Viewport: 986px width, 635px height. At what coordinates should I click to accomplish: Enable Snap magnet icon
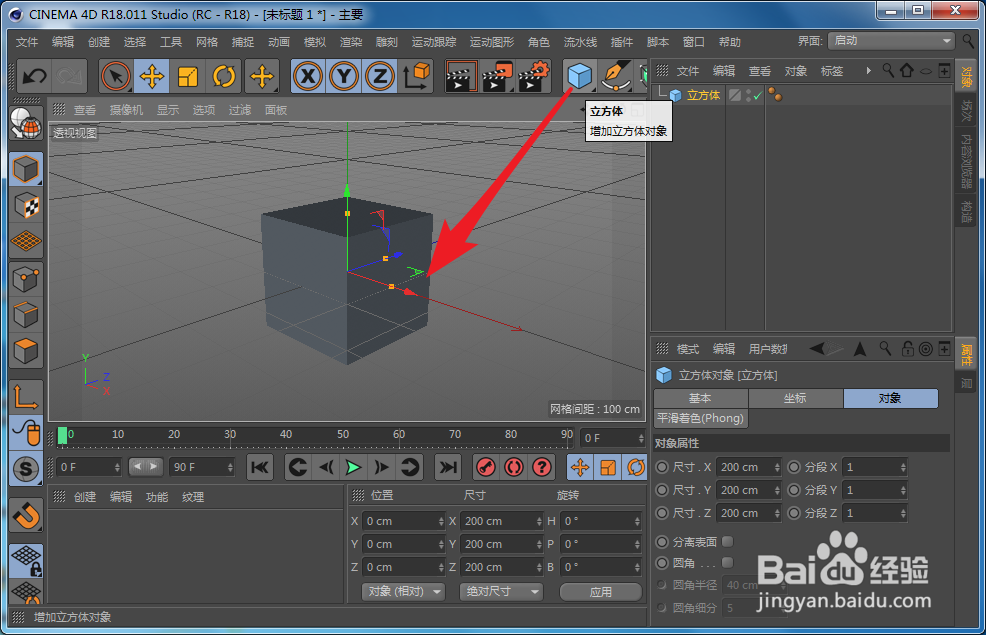tap(26, 516)
